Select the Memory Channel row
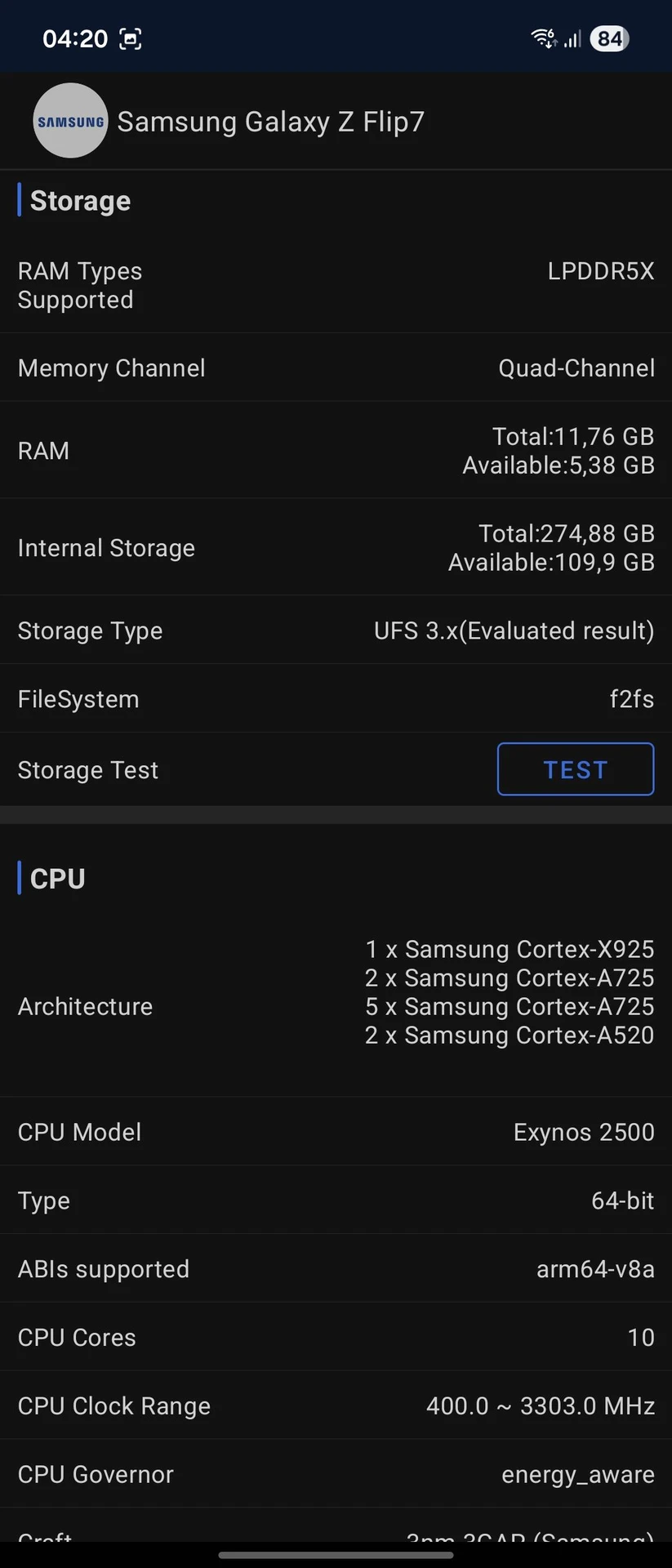Image resolution: width=672 pixels, height=1568 pixels. (x=336, y=368)
